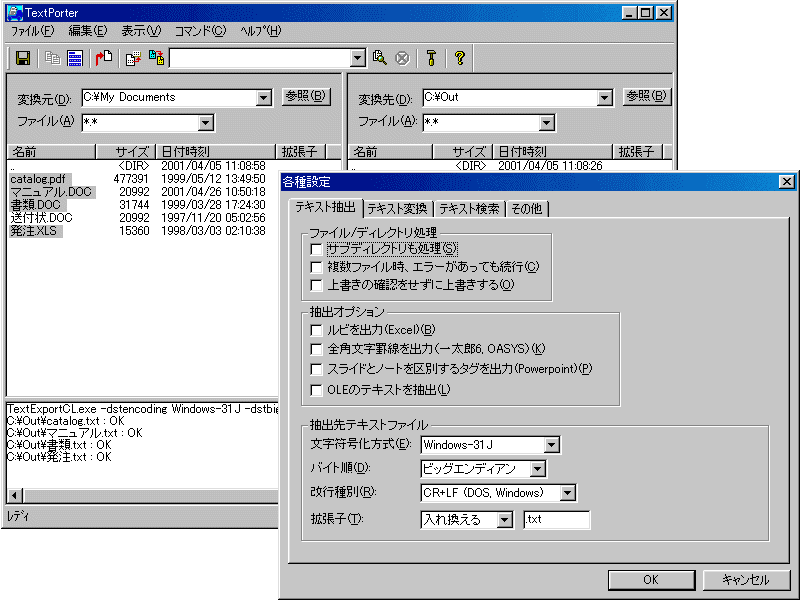This screenshot has height=600, width=800.
Task: Open the 拡張子 入れ換える dropdown
Action: 505,520
